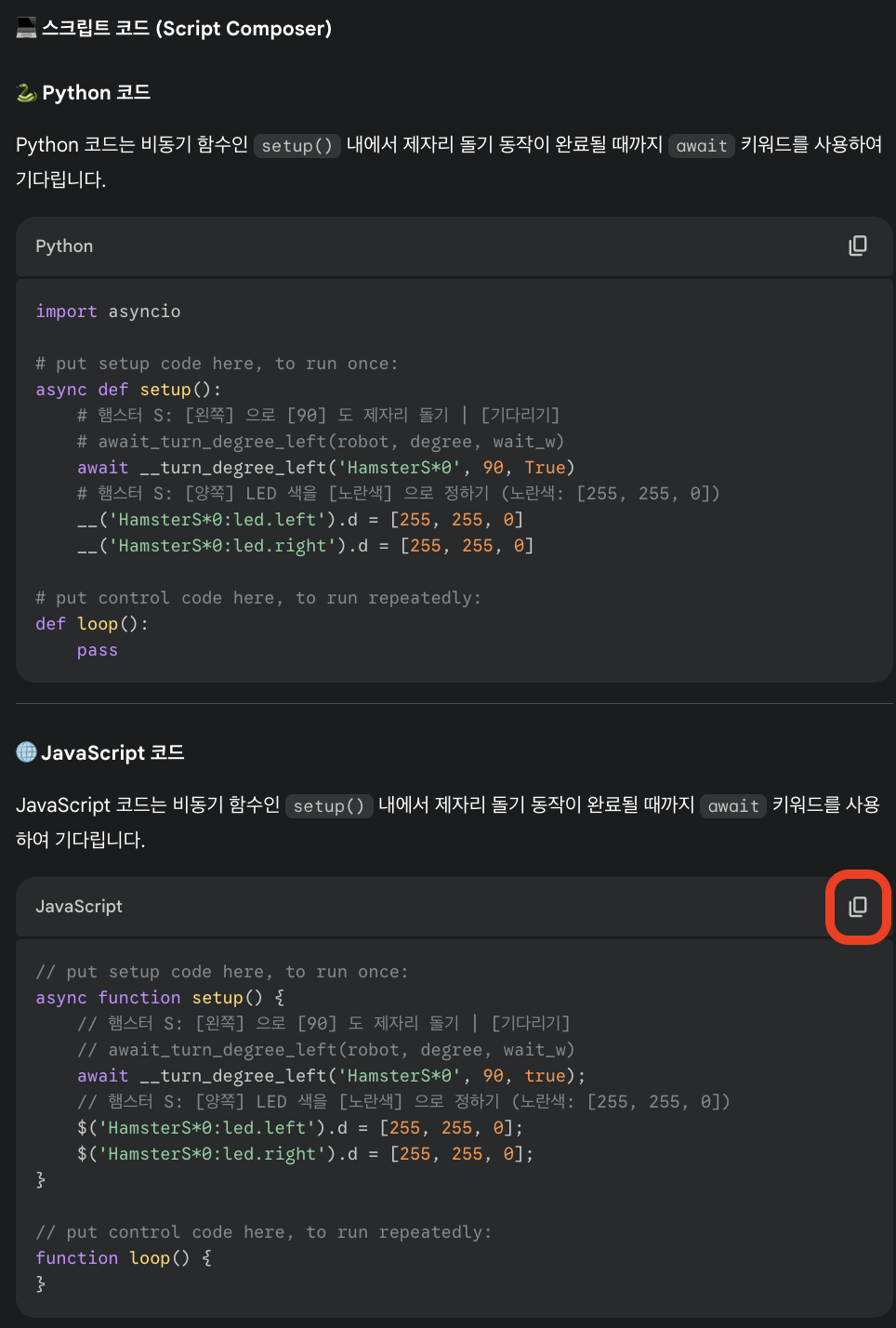The height and width of the screenshot is (1328, 896).
Task: Click the Python 코드 section heading text
Action: click(x=97, y=93)
